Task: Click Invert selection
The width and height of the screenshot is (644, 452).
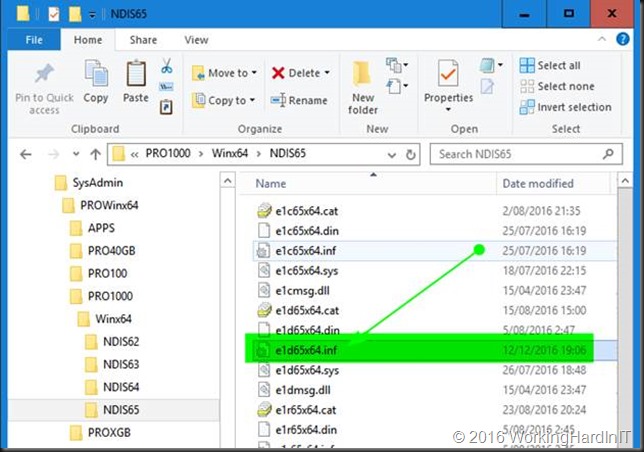Action: (x=566, y=107)
